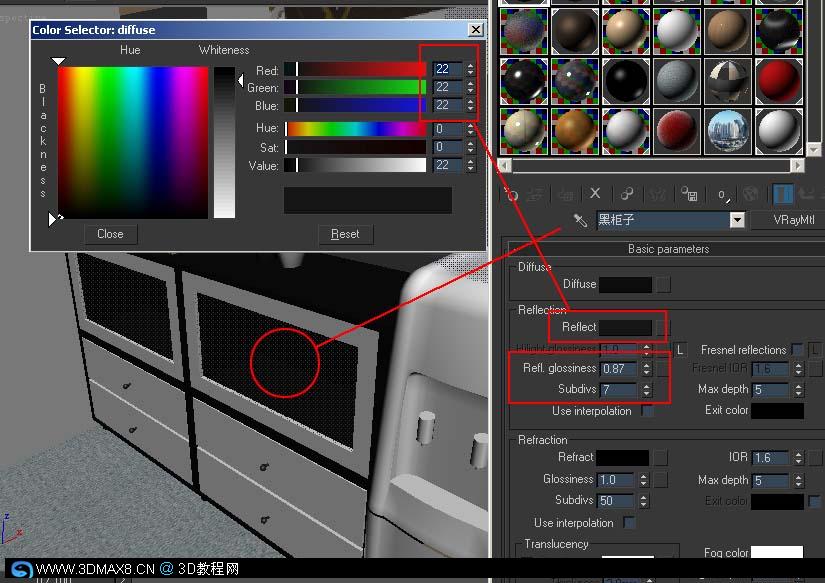The image size is (825, 583).
Task: Collapse the Basic parameters rollout
Action: coord(668,249)
